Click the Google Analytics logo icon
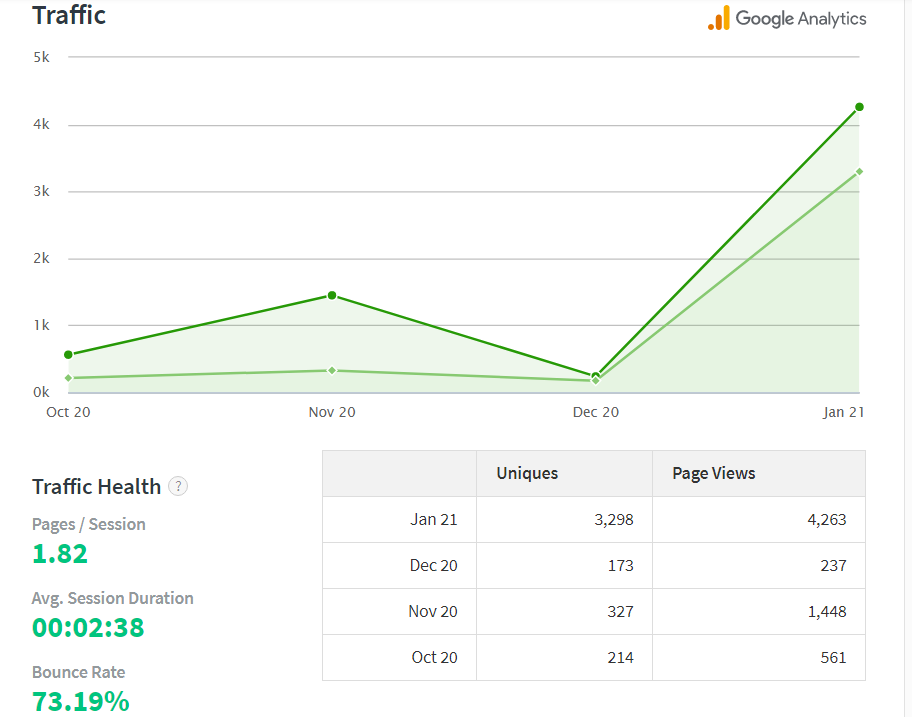The width and height of the screenshot is (912, 717). (x=719, y=18)
